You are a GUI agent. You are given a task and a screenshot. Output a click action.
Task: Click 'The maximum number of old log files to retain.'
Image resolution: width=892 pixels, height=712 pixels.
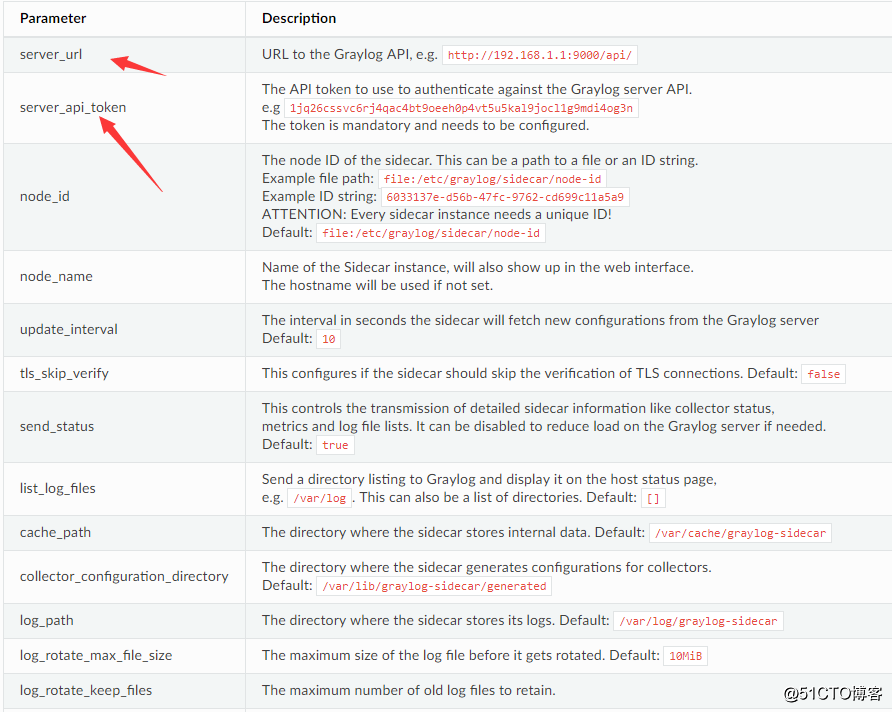(x=408, y=690)
